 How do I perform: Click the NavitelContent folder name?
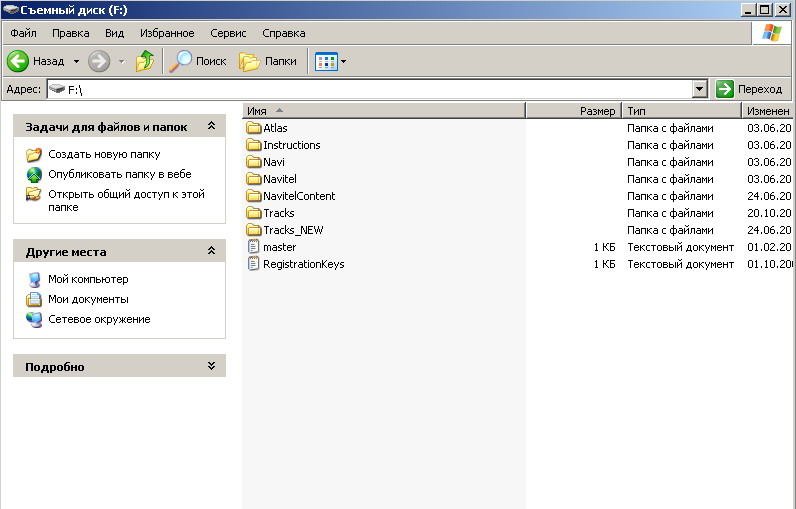pos(299,196)
